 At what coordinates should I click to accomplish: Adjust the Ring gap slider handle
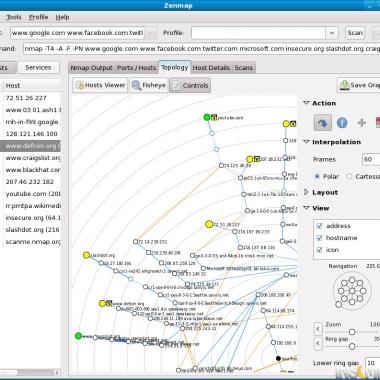[x=352, y=347]
